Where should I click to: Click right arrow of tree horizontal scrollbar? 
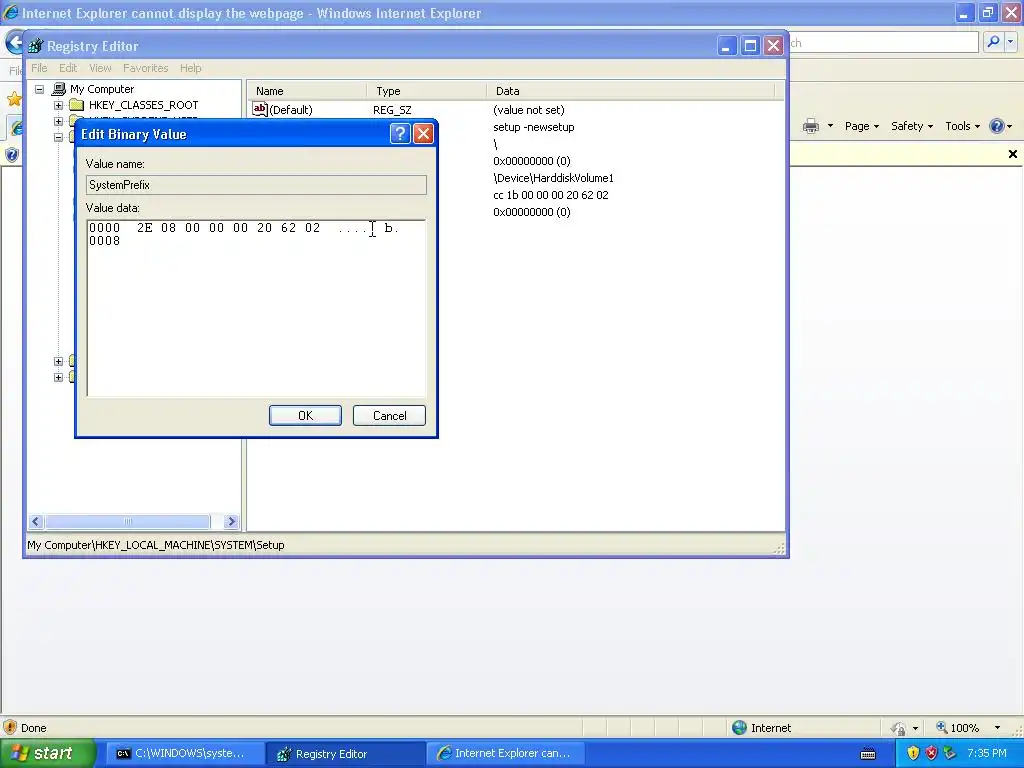tap(231, 521)
